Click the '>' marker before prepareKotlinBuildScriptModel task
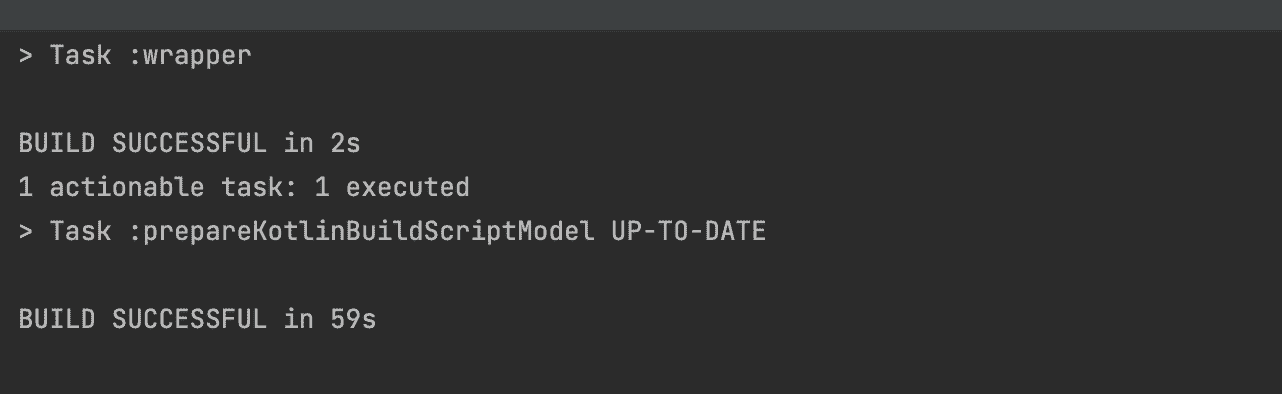 26,232
